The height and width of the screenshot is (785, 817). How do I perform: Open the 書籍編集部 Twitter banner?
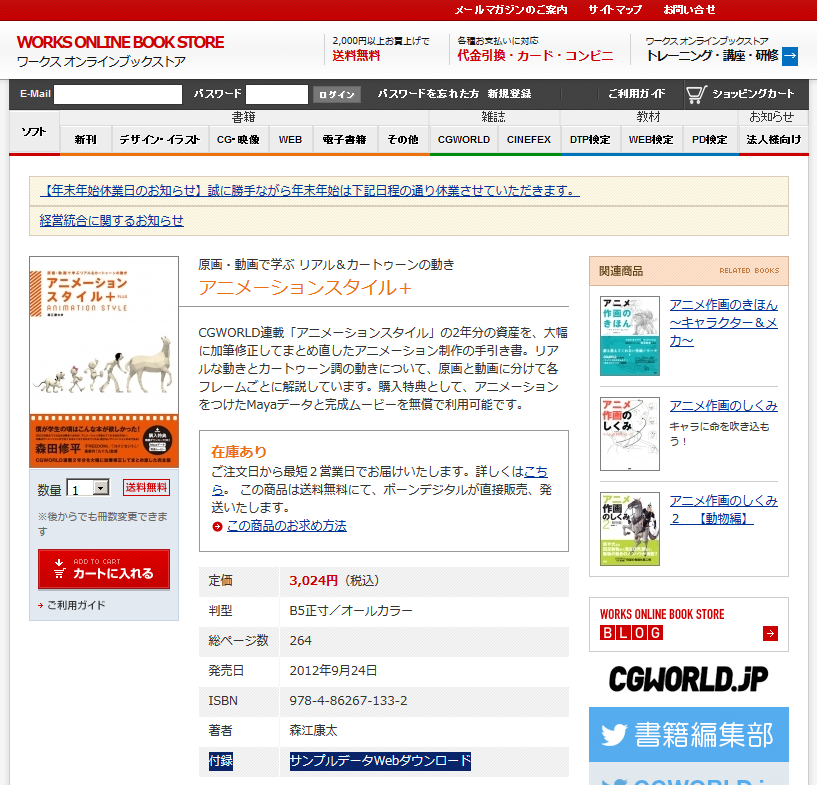(x=689, y=735)
